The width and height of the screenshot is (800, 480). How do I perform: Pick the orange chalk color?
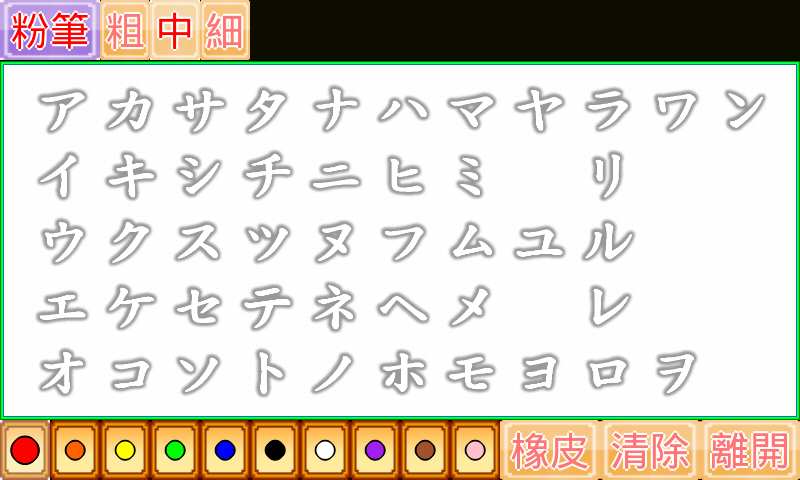coord(75,450)
